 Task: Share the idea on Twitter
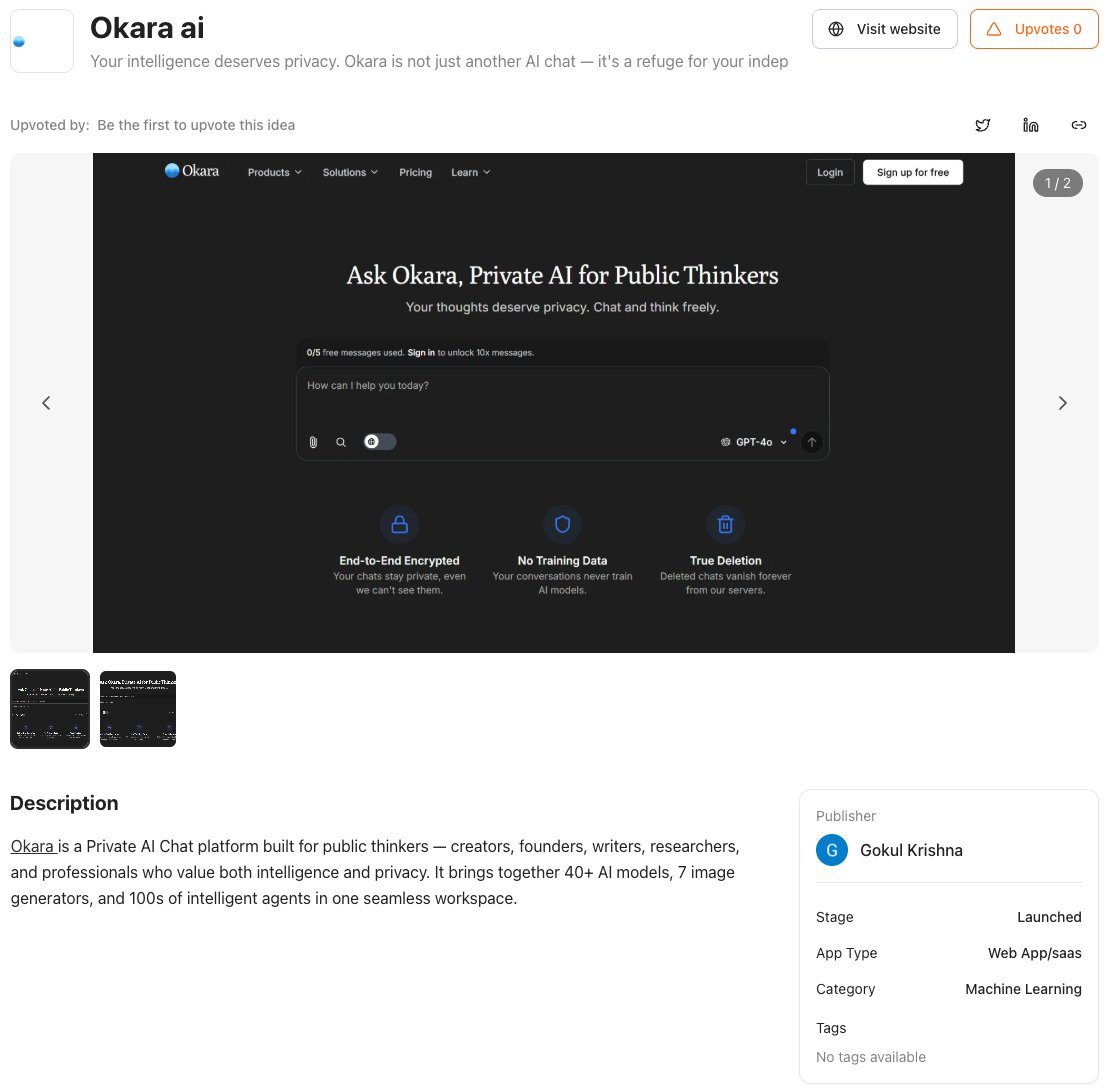pyautogui.click(x=982, y=125)
